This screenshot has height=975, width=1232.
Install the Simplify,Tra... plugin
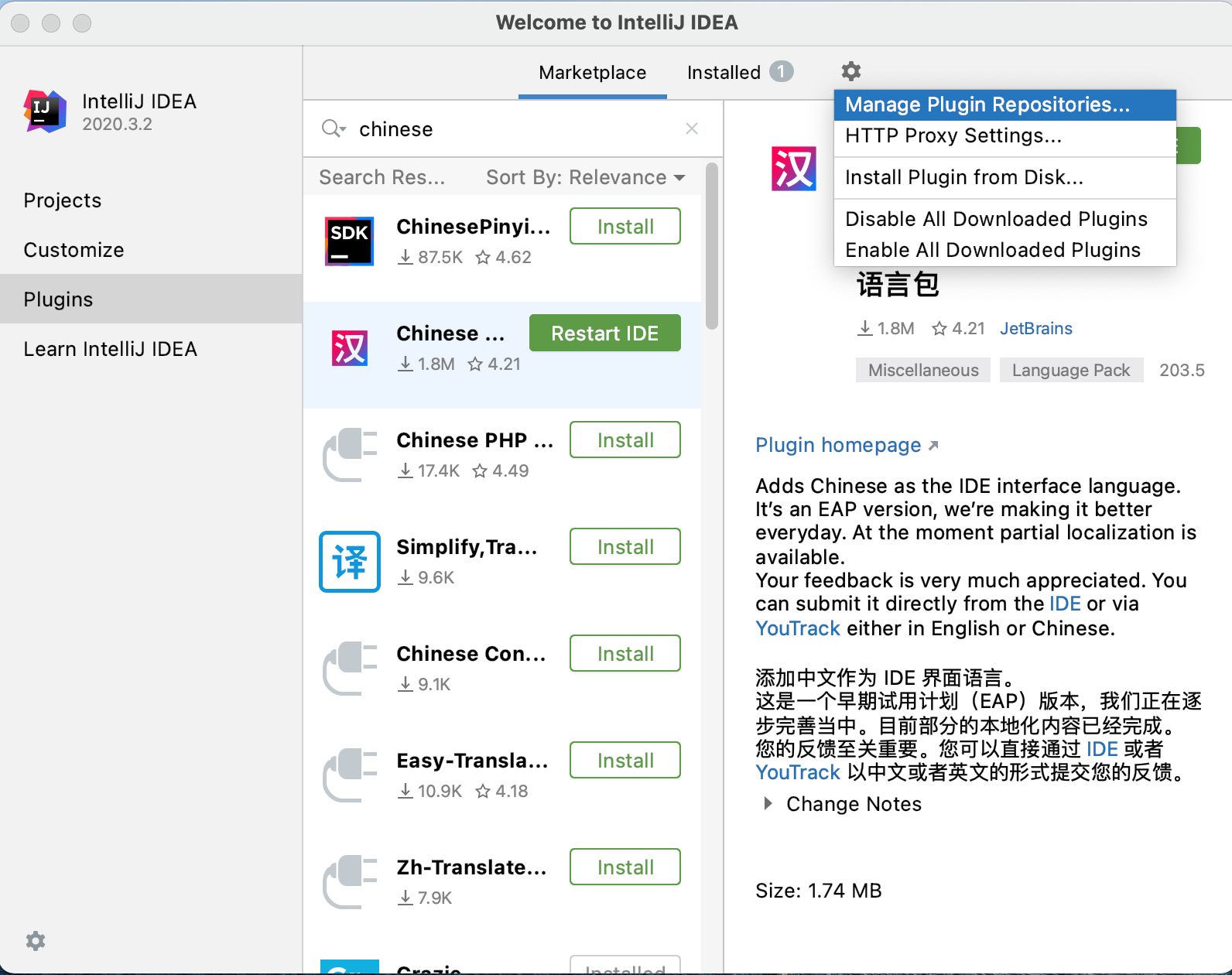point(625,546)
